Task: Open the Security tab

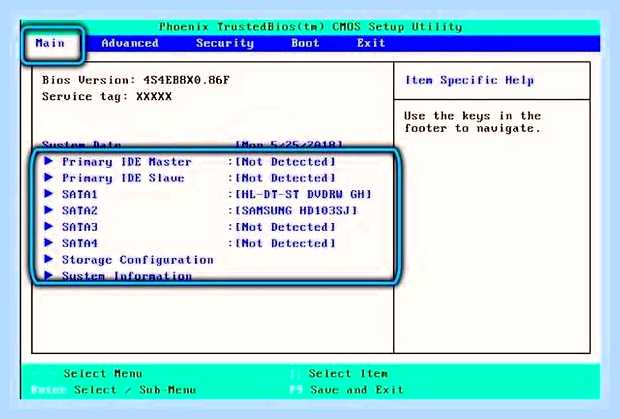Action: [225, 43]
